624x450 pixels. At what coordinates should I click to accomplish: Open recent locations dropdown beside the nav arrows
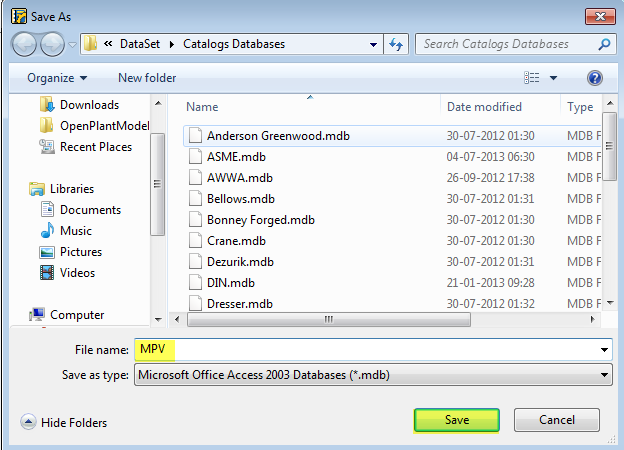pyautogui.click(x=72, y=45)
